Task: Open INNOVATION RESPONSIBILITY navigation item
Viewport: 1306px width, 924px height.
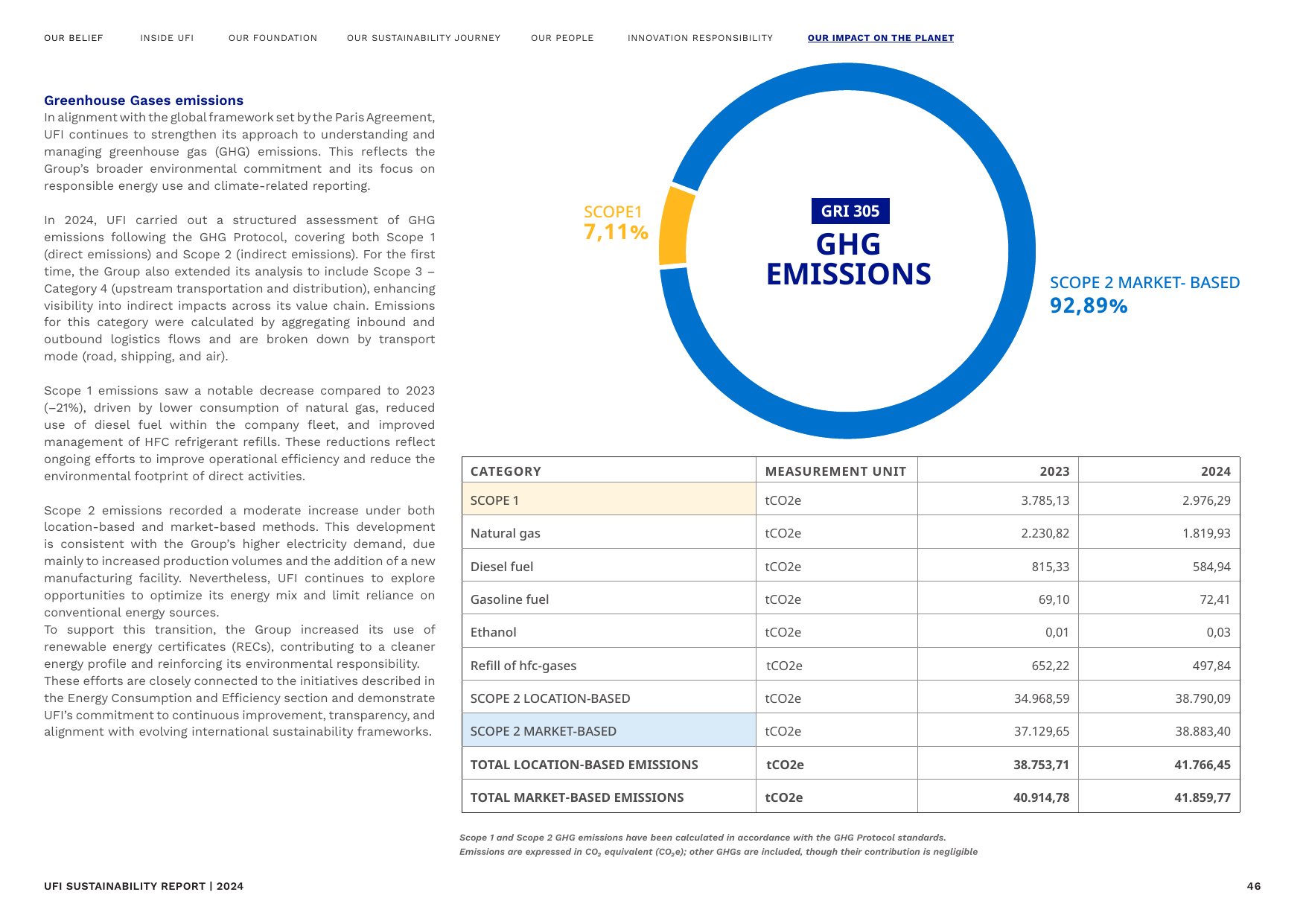Action: click(x=700, y=38)
